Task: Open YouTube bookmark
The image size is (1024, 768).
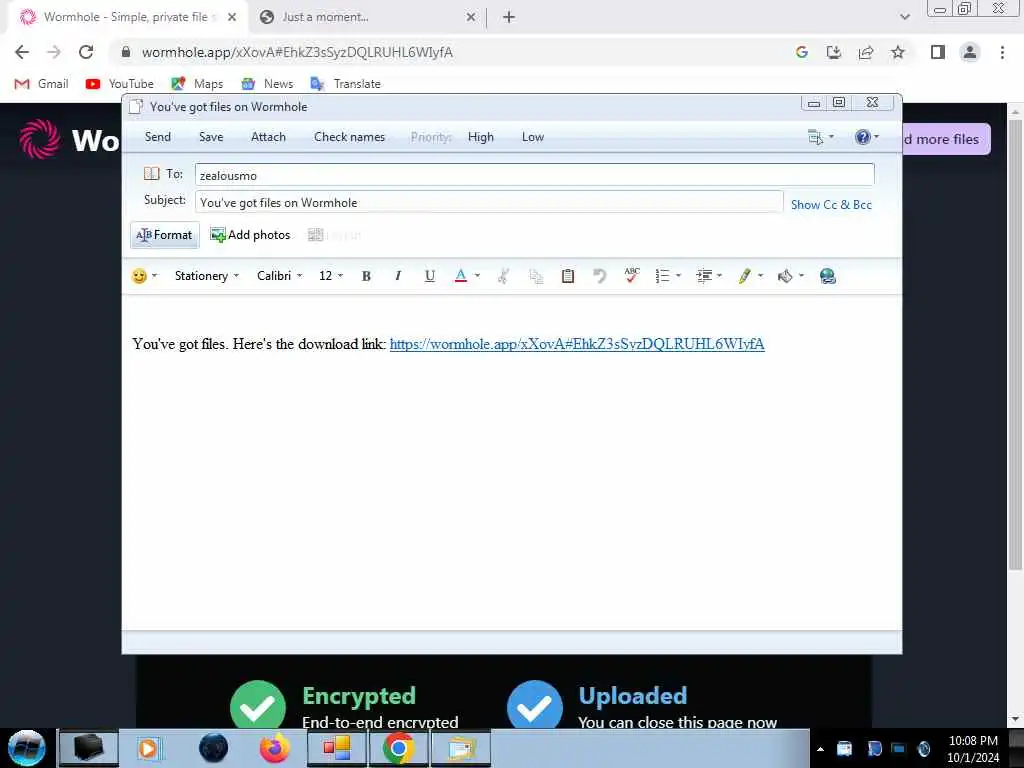Action: (x=120, y=84)
